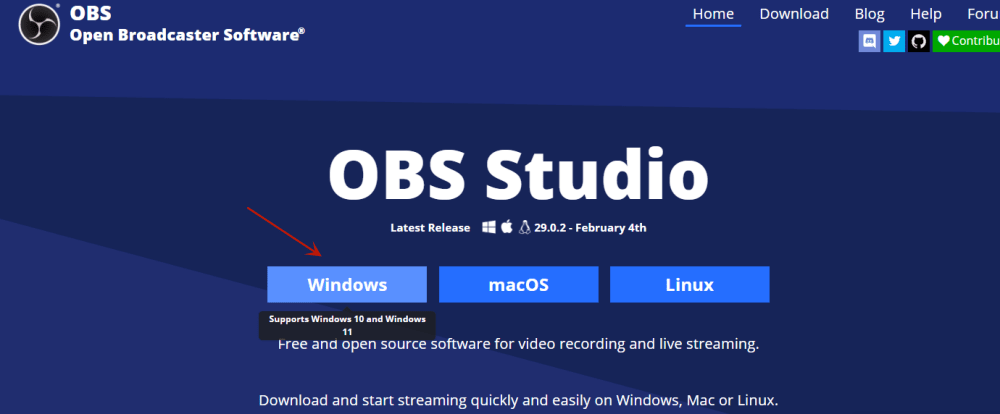Open the GitHub social icon

[918, 41]
